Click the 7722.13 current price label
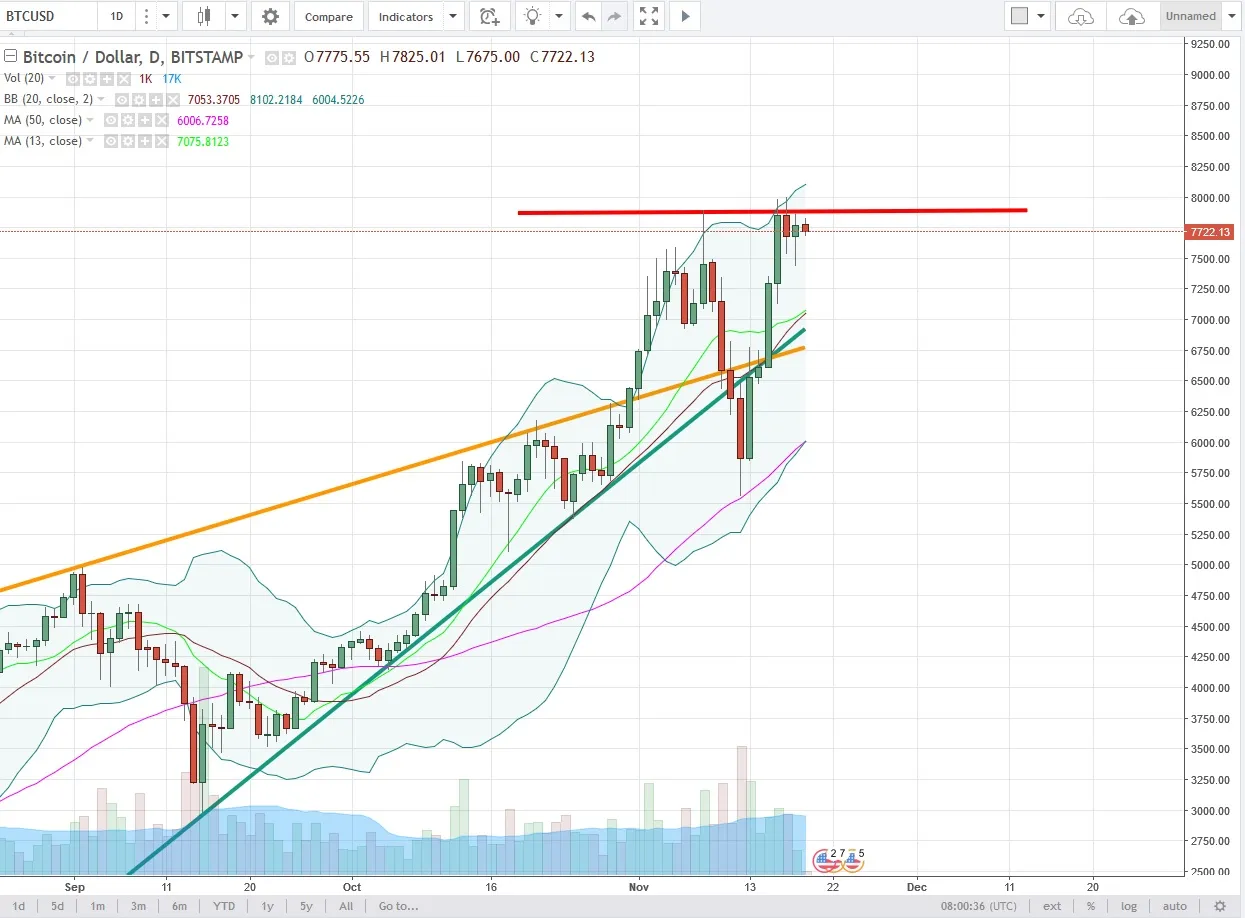The image size is (1245, 918). click(x=1209, y=232)
